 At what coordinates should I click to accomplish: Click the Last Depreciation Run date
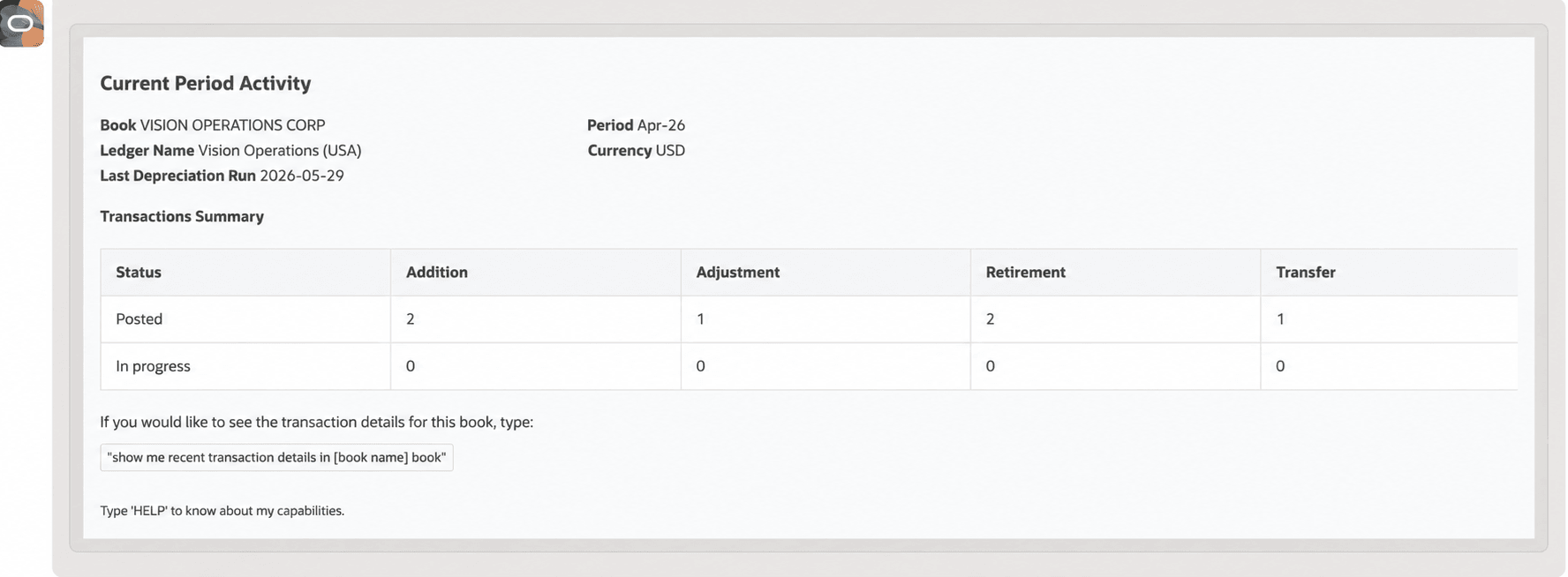coord(302,176)
